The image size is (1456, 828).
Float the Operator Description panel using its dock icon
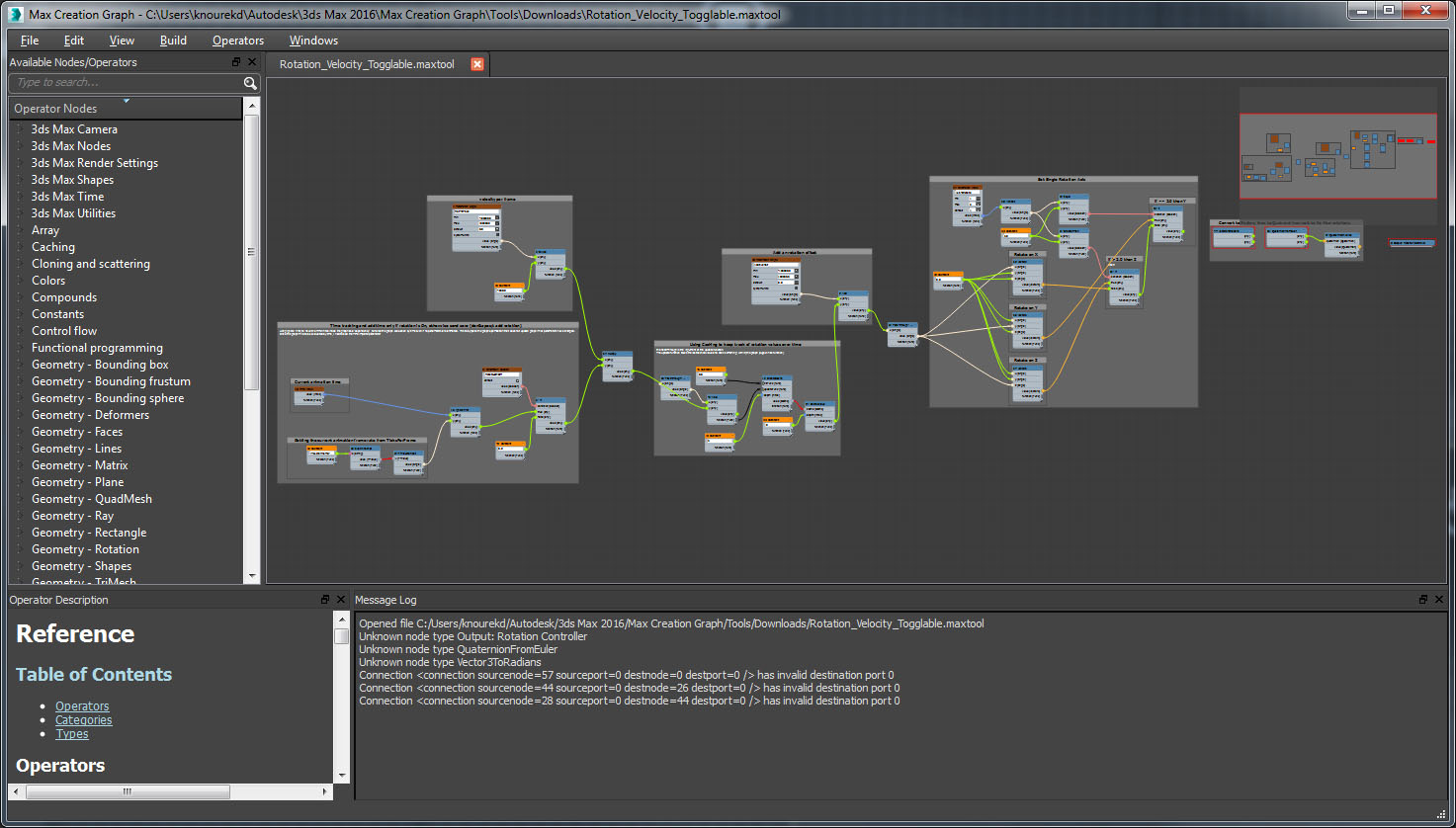pos(324,599)
